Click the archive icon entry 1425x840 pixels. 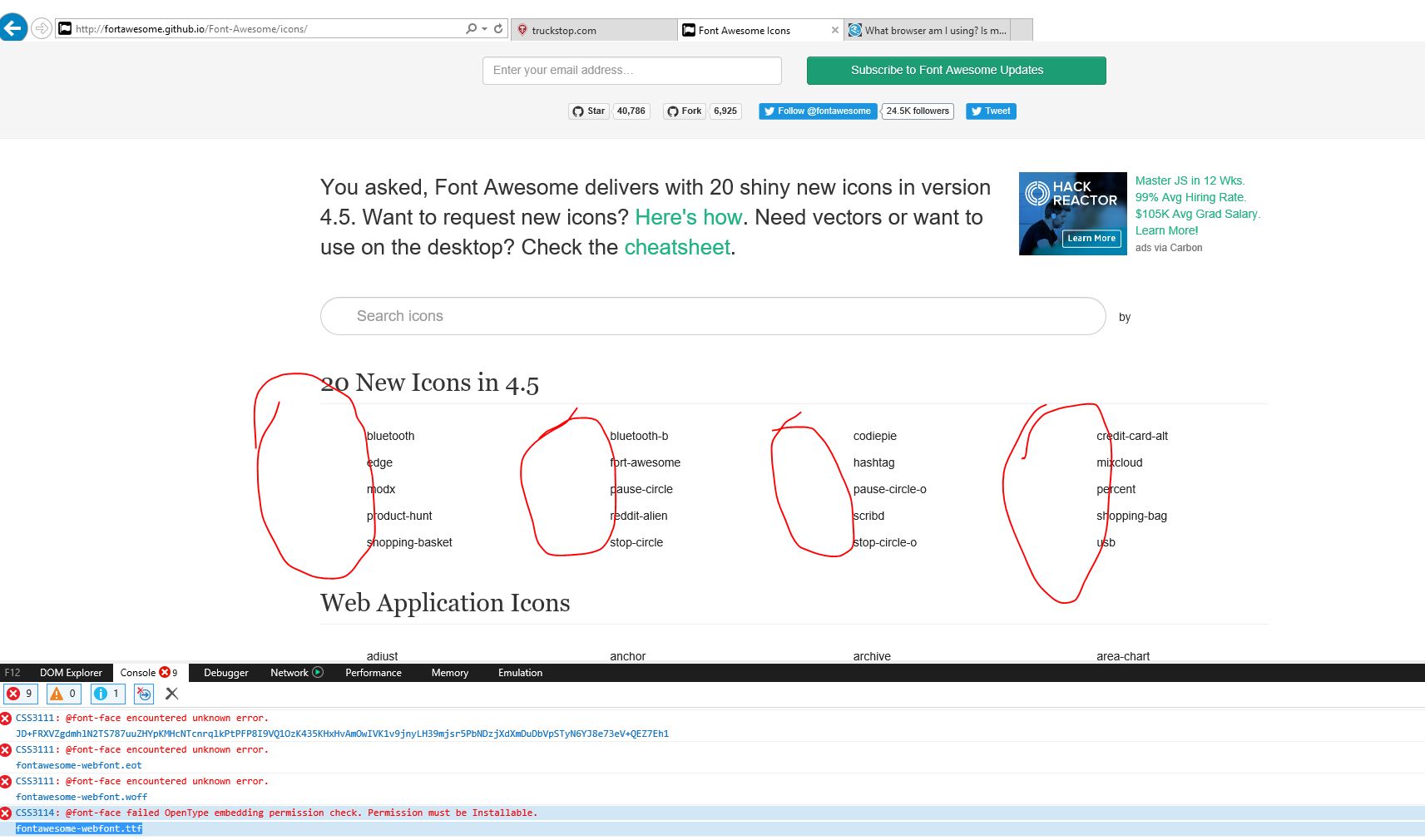click(872, 656)
